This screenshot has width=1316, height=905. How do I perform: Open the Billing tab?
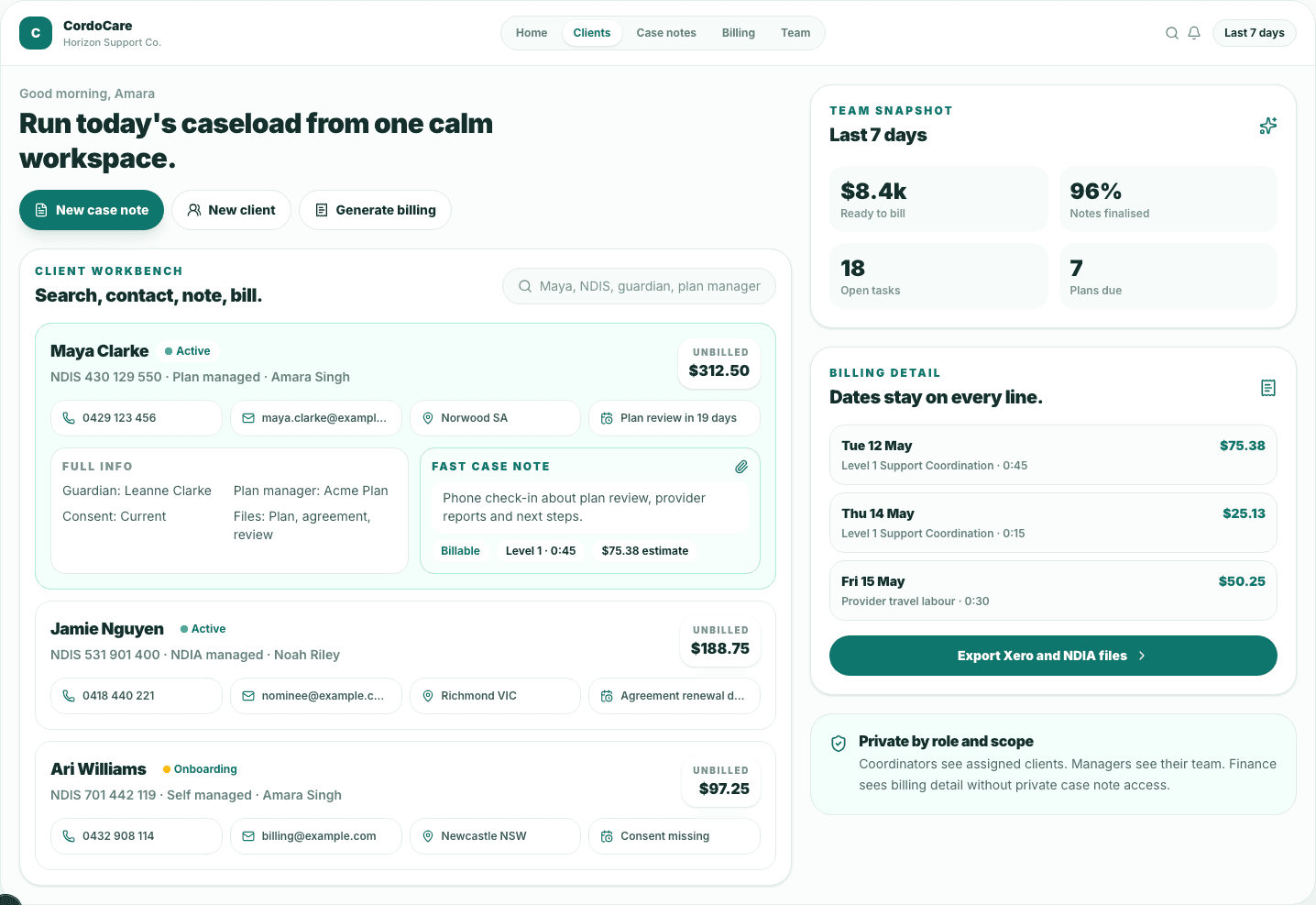click(x=739, y=33)
